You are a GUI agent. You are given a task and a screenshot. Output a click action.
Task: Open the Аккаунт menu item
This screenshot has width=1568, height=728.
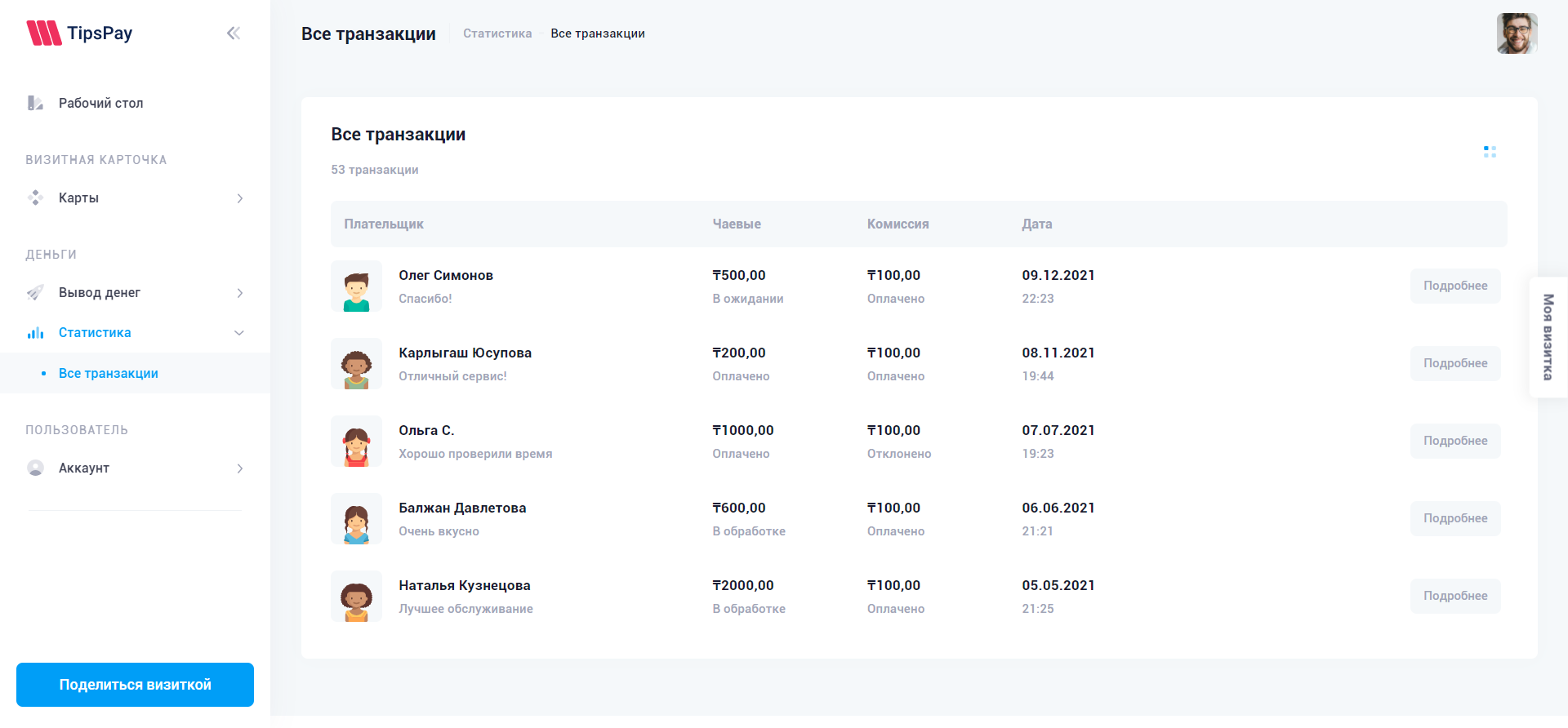(135, 468)
